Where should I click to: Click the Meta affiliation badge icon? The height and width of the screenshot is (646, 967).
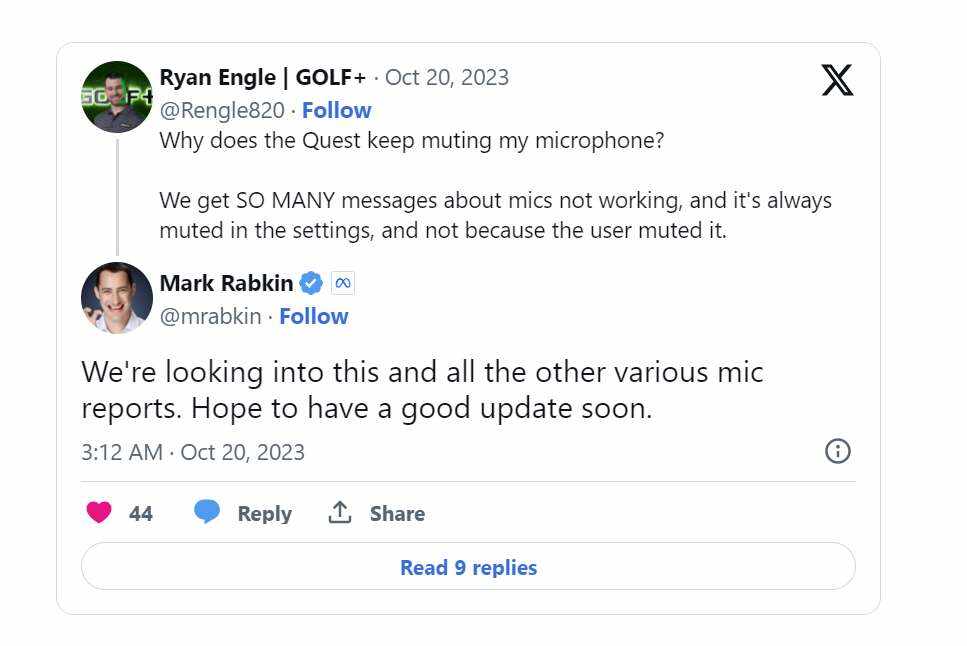(x=342, y=283)
